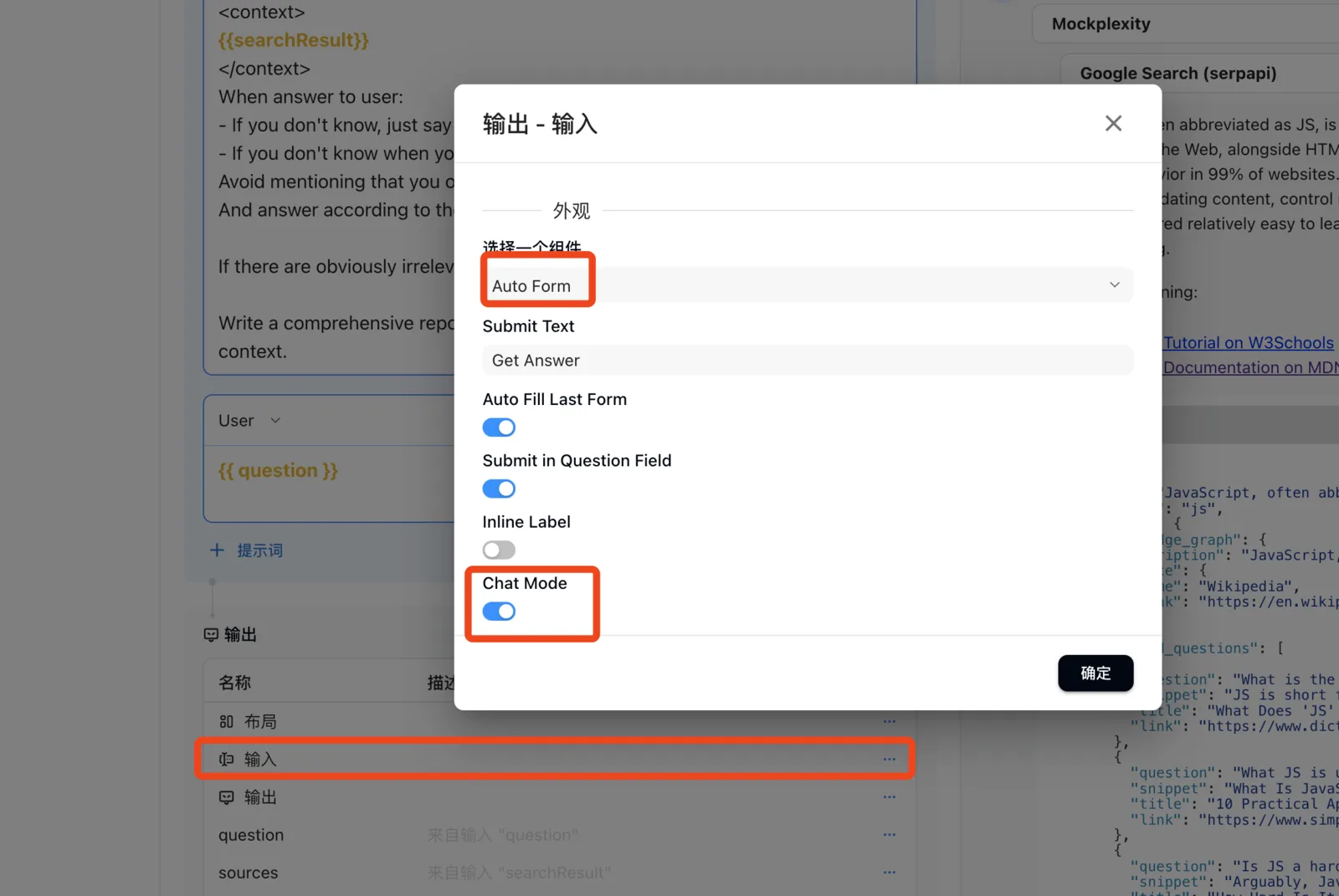Open more options for sources row
Screen dimensions: 1339x896
(889, 873)
